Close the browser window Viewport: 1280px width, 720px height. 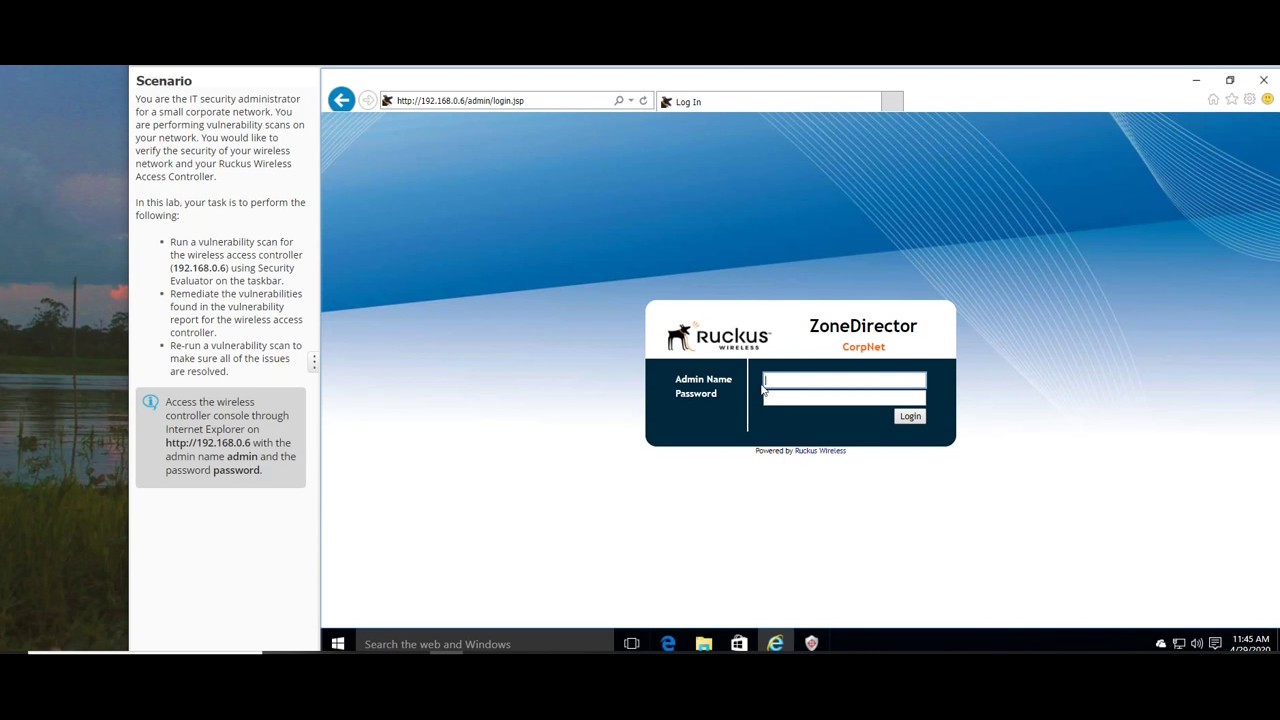coord(1264,80)
